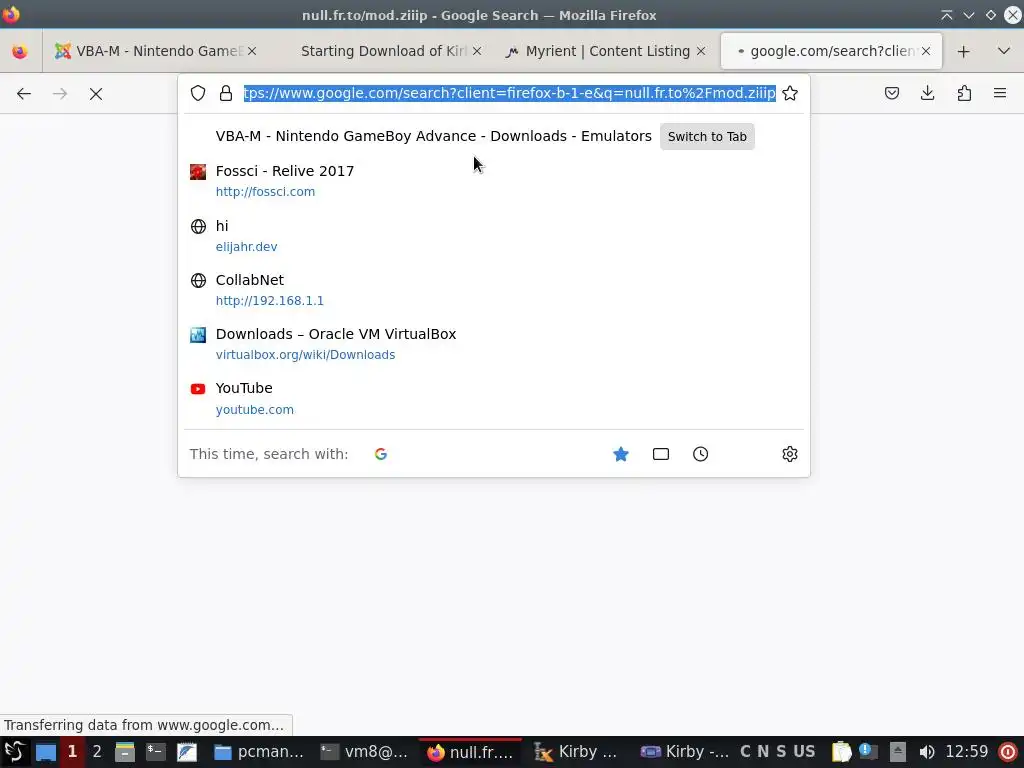
Task: Close the google.com search tab
Action: [925, 51]
